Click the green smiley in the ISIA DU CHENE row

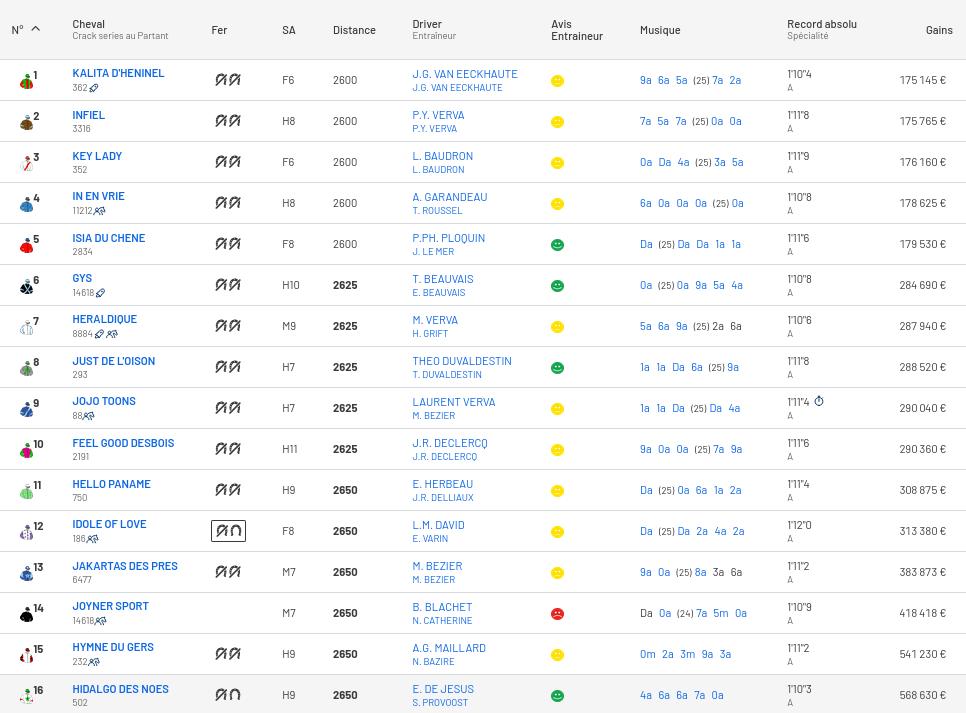pyautogui.click(x=558, y=245)
